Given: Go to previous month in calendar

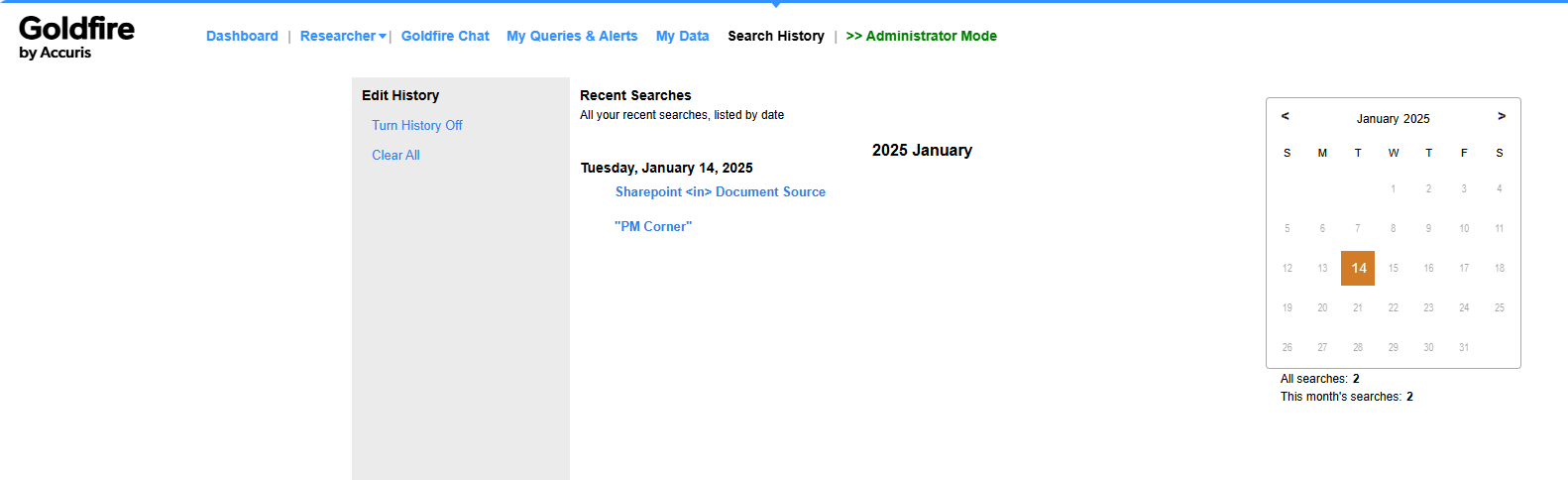Looking at the screenshot, I should 1286,117.
